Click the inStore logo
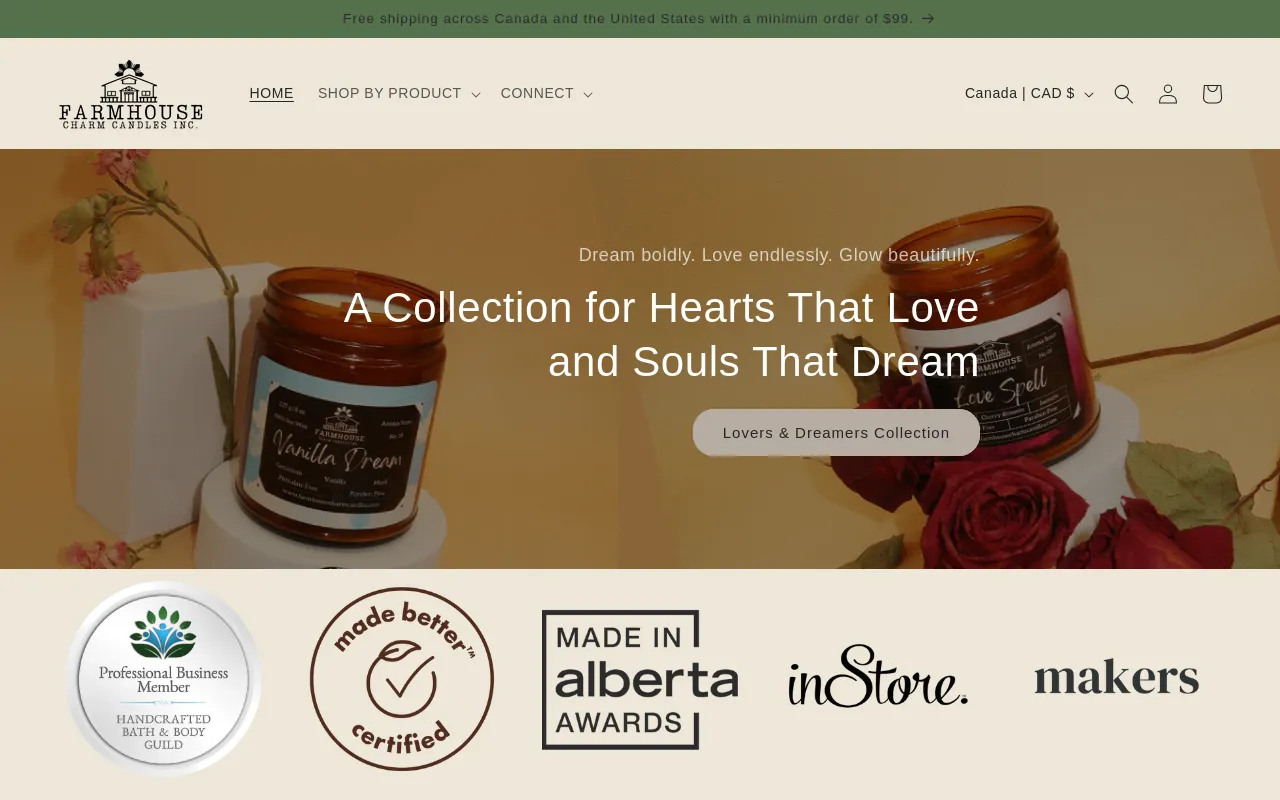This screenshot has height=800, width=1280. pos(878,677)
